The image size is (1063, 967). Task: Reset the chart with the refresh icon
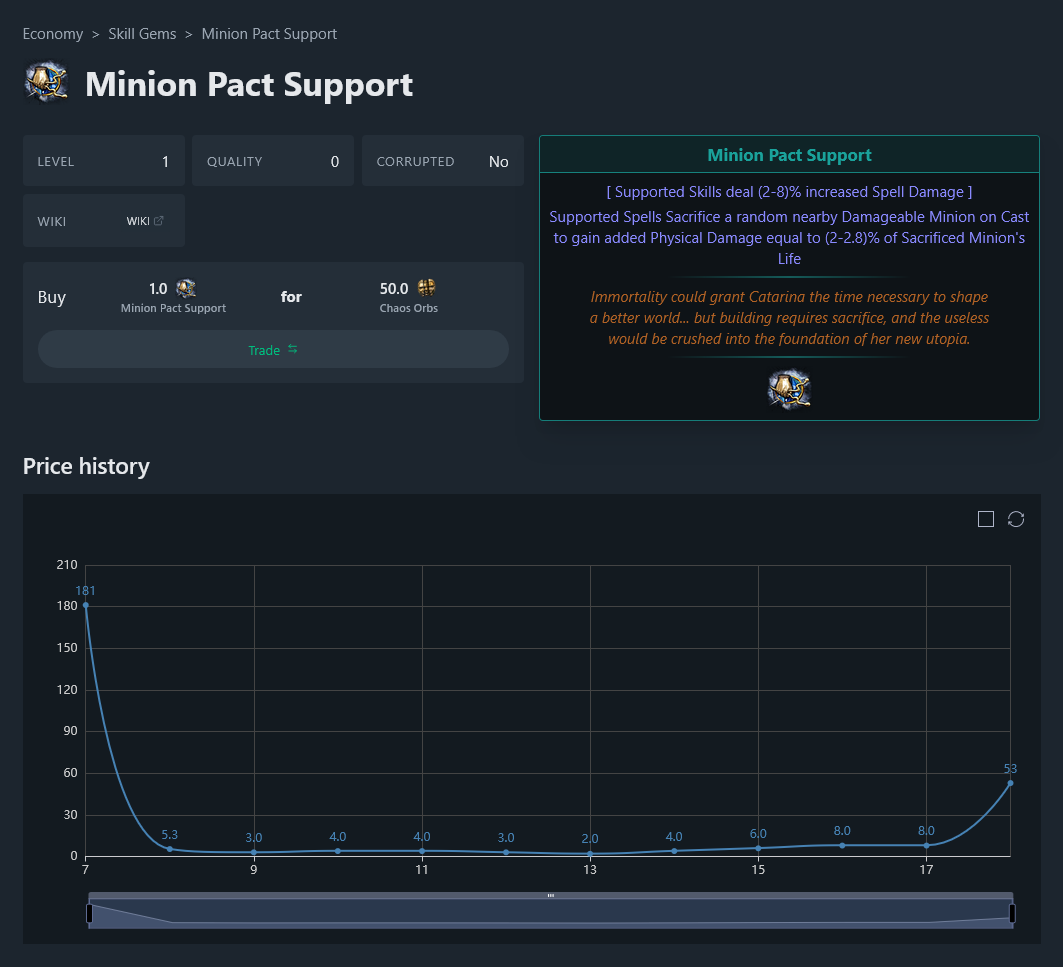[x=1016, y=519]
